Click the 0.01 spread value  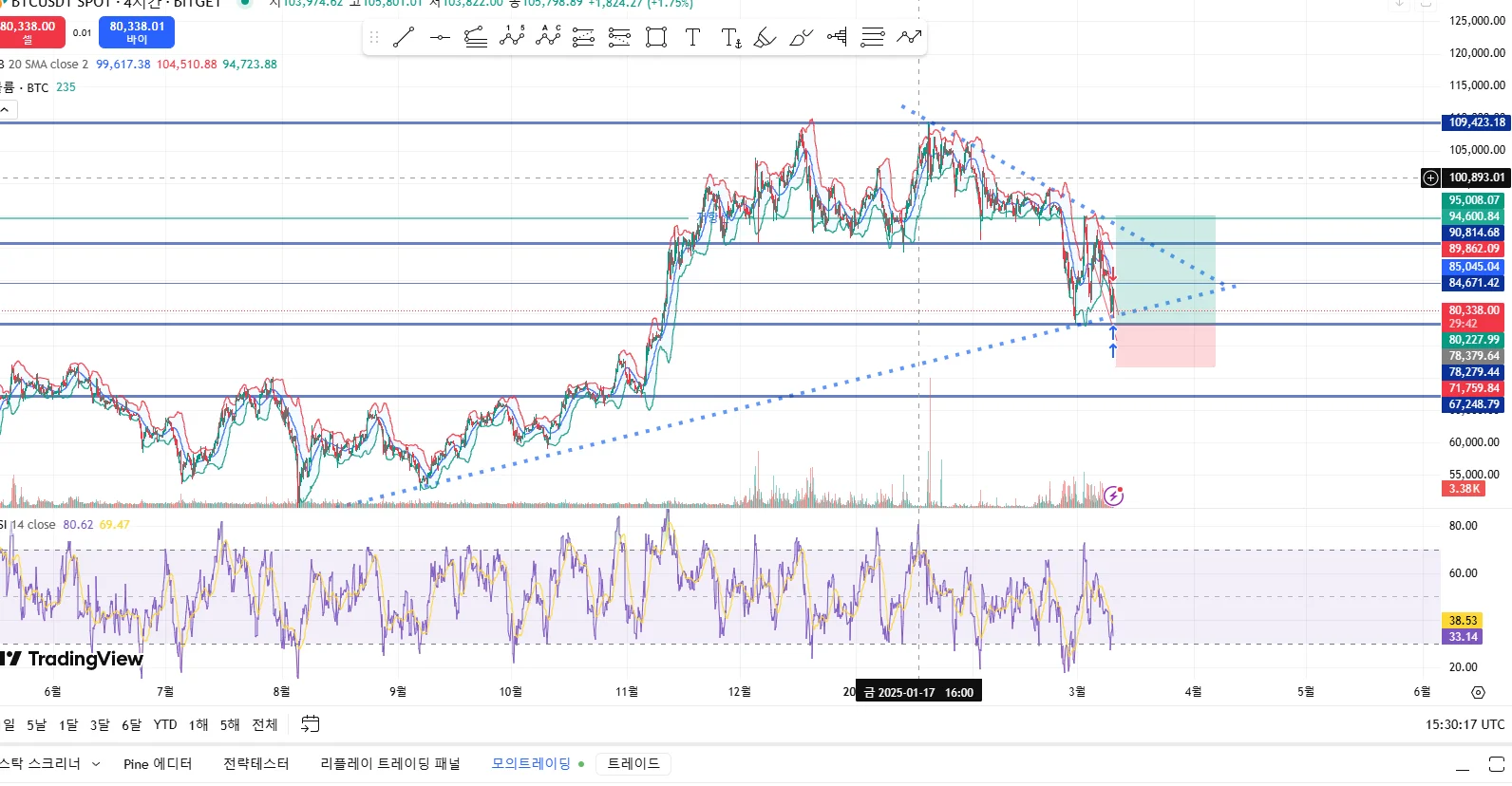83,33
